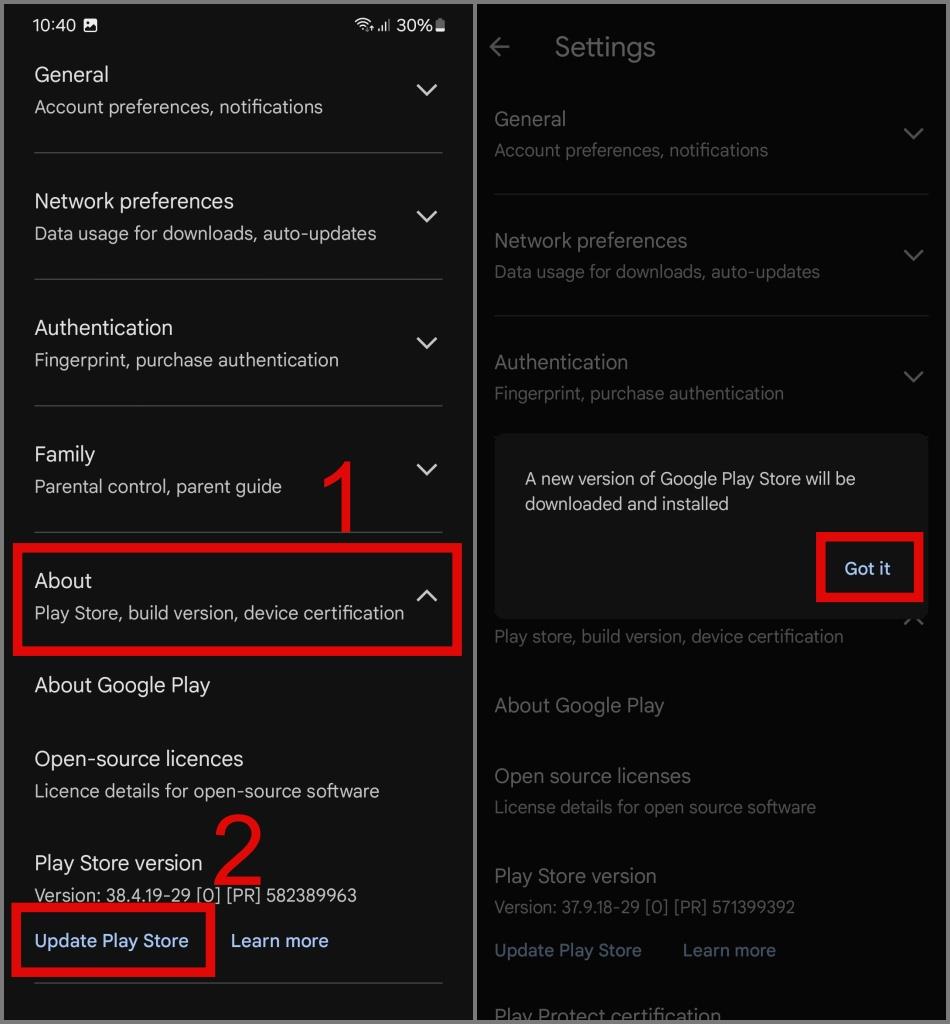Open Open source licenses on right screen
Viewport: 950px width, 1024px height.
pos(655,791)
